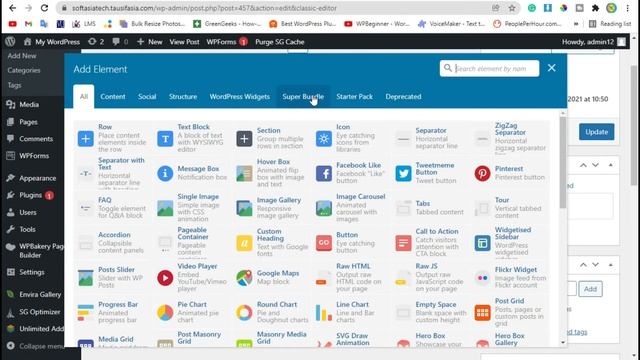Viewport: 640px width, 360px height.
Task: Open View Post in admin bar
Action: [x=184, y=42]
